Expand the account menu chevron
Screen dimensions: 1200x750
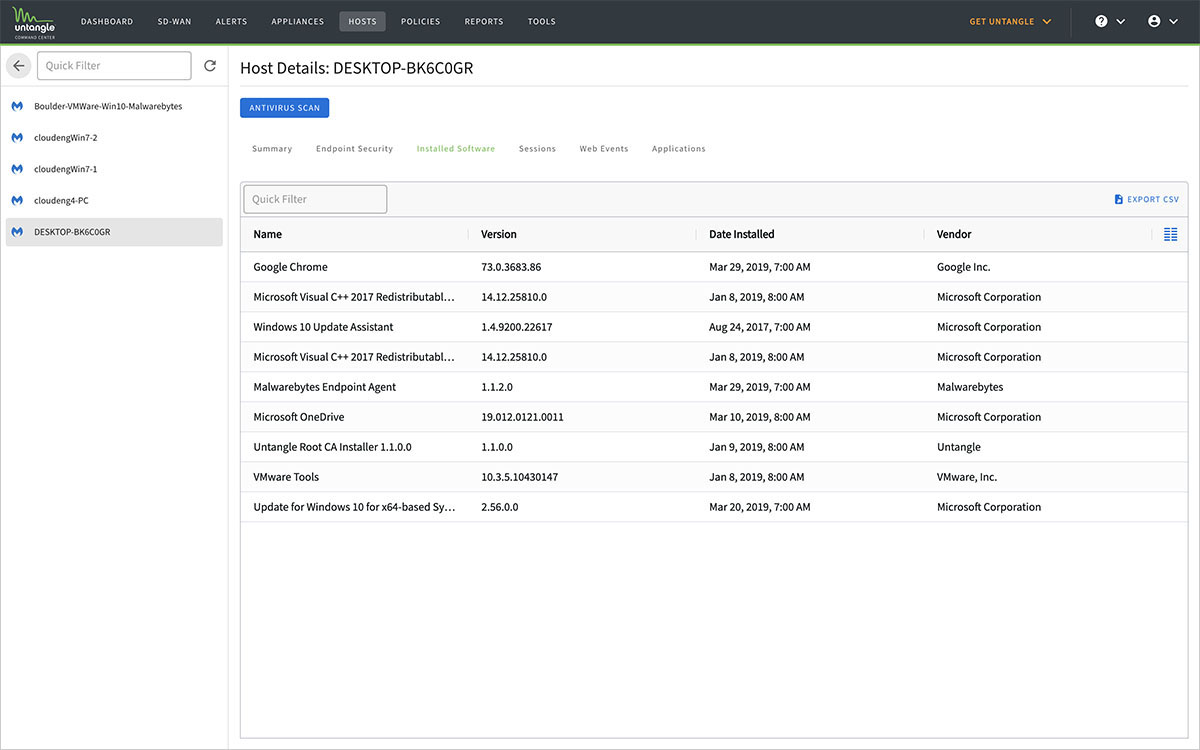(1174, 21)
